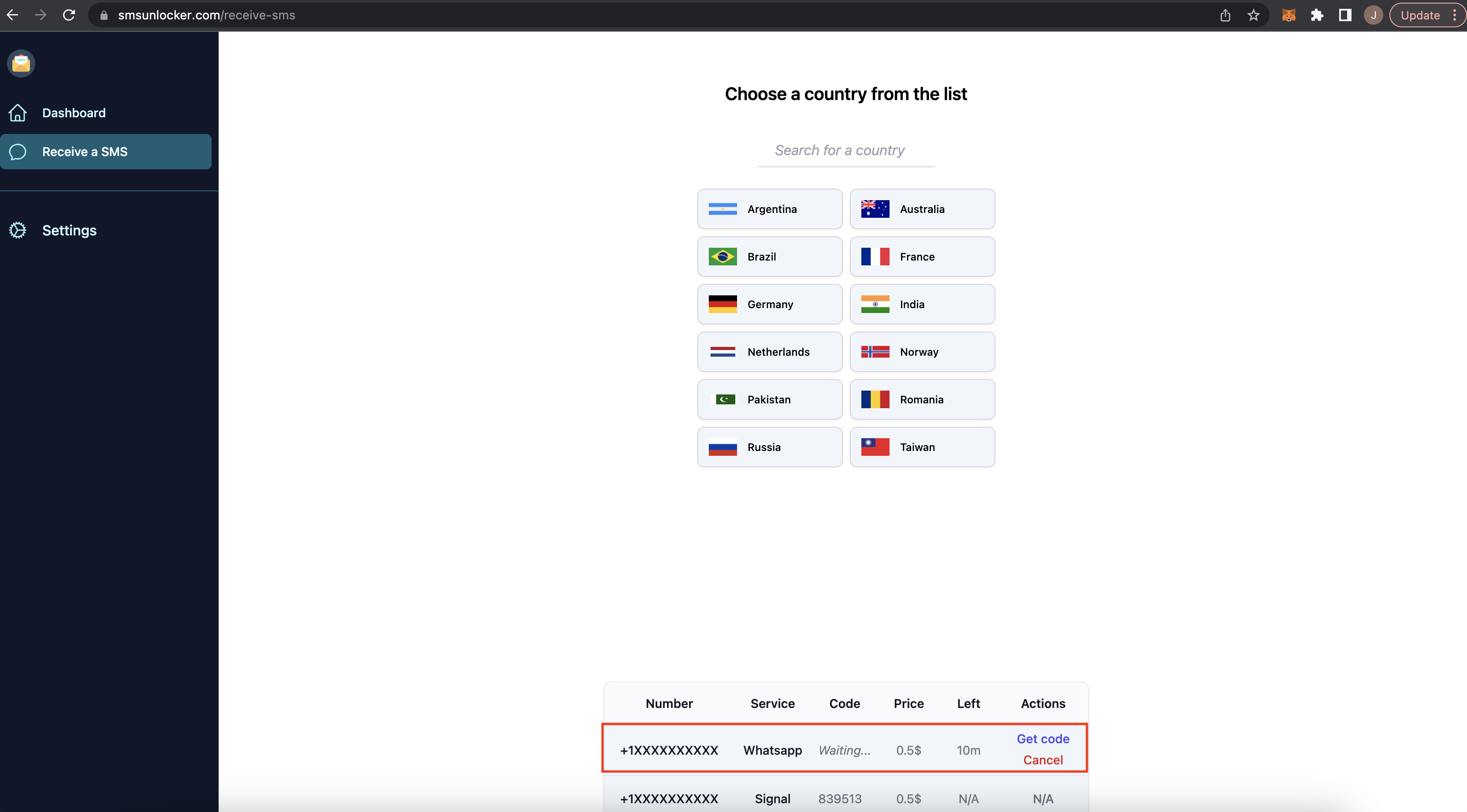The height and width of the screenshot is (812, 1467).
Task: Click the Australia flag icon
Action: click(875, 209)
